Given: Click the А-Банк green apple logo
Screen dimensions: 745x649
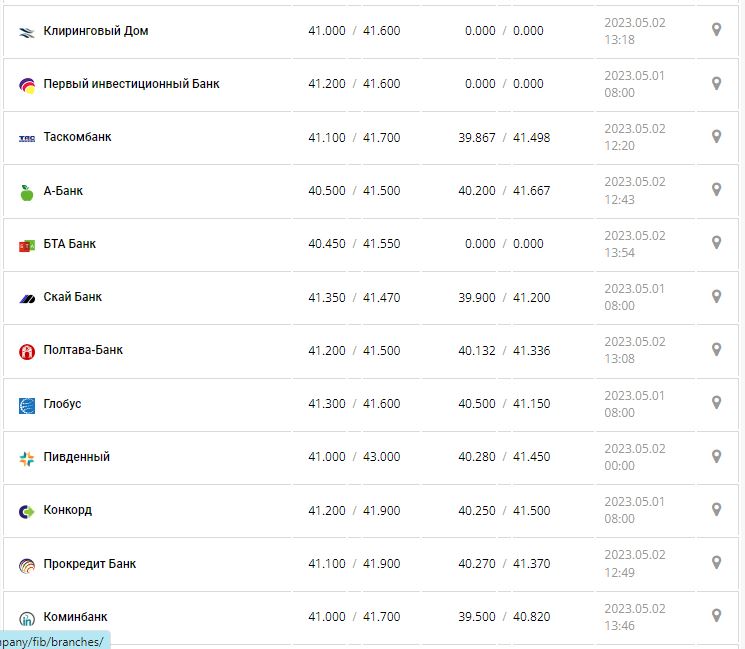Looking at the screenshot, I should tap(27, 192).
